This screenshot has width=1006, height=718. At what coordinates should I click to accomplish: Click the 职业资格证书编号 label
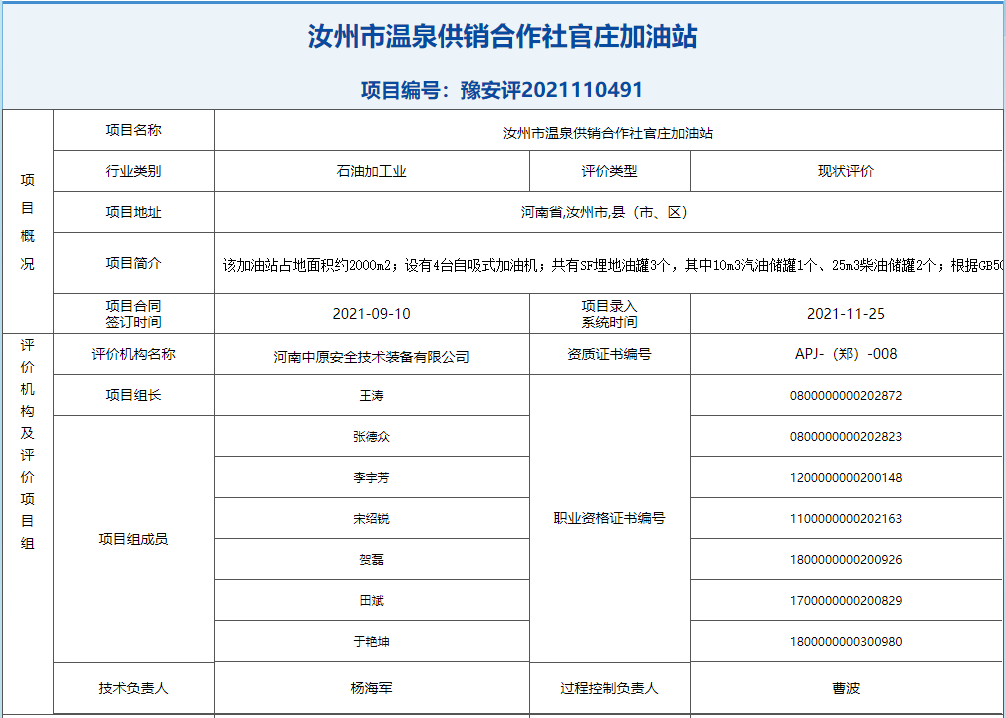coord(609,518)
